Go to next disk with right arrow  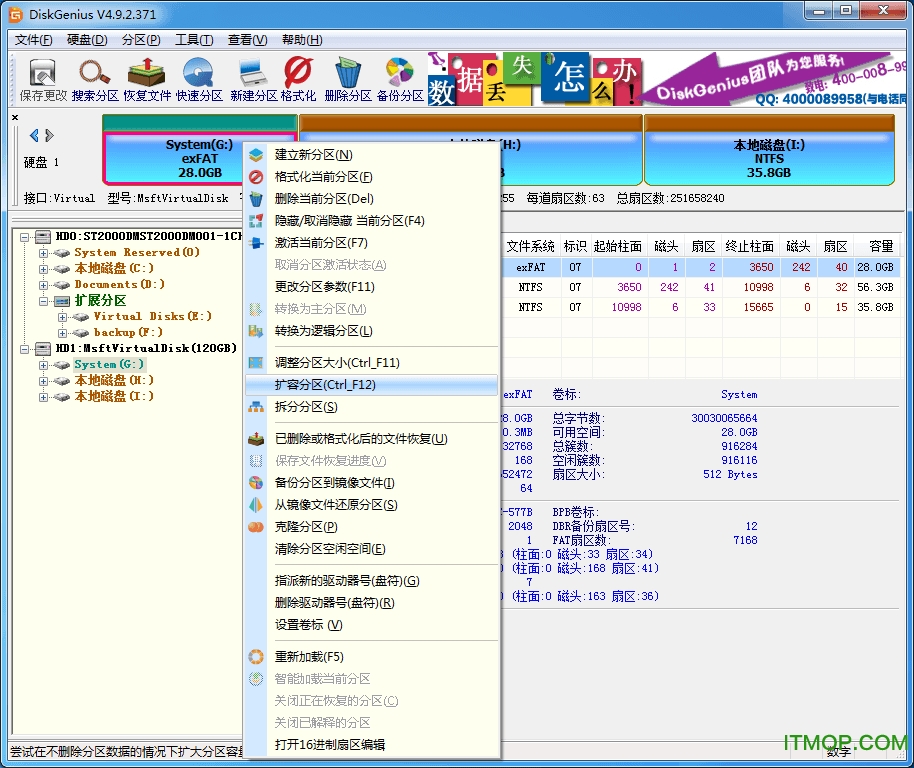coord(50,136)
